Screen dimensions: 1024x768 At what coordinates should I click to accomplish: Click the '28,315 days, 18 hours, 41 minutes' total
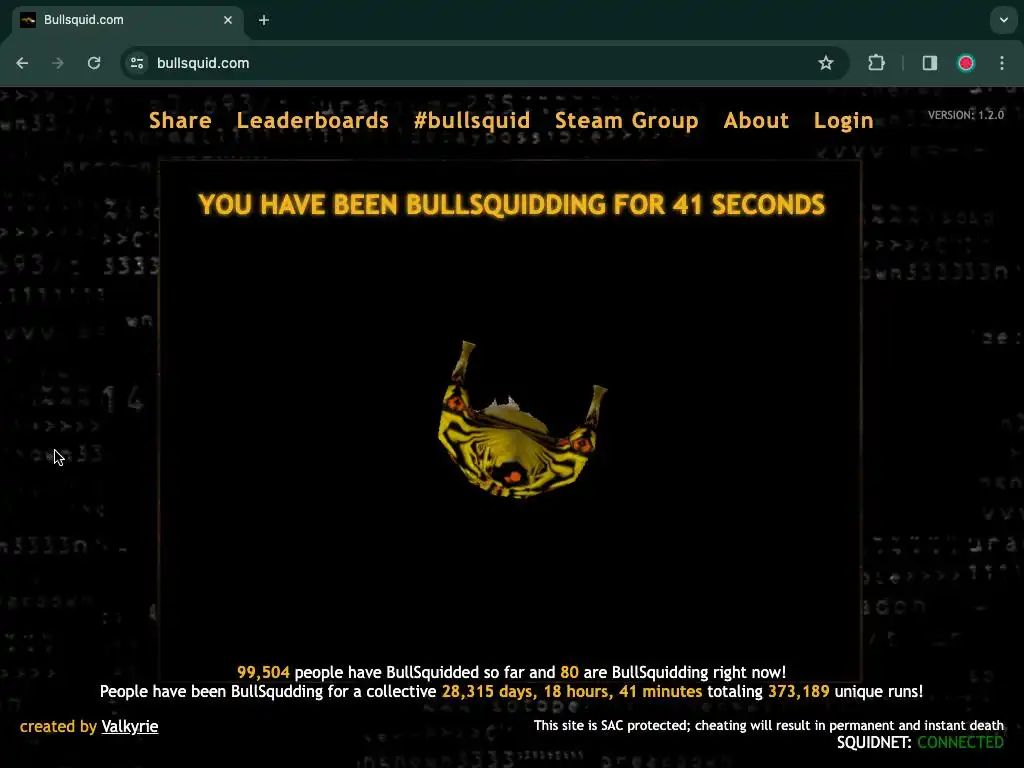(x=572, y=692)
